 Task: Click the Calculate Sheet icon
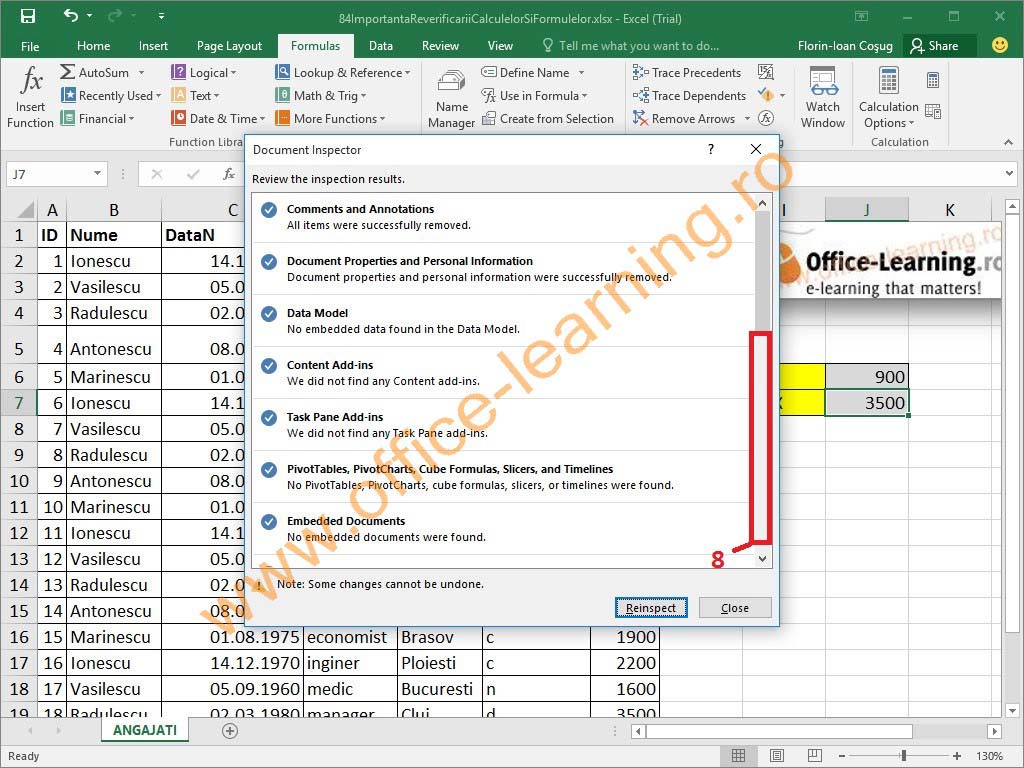[x=933, y=112]
